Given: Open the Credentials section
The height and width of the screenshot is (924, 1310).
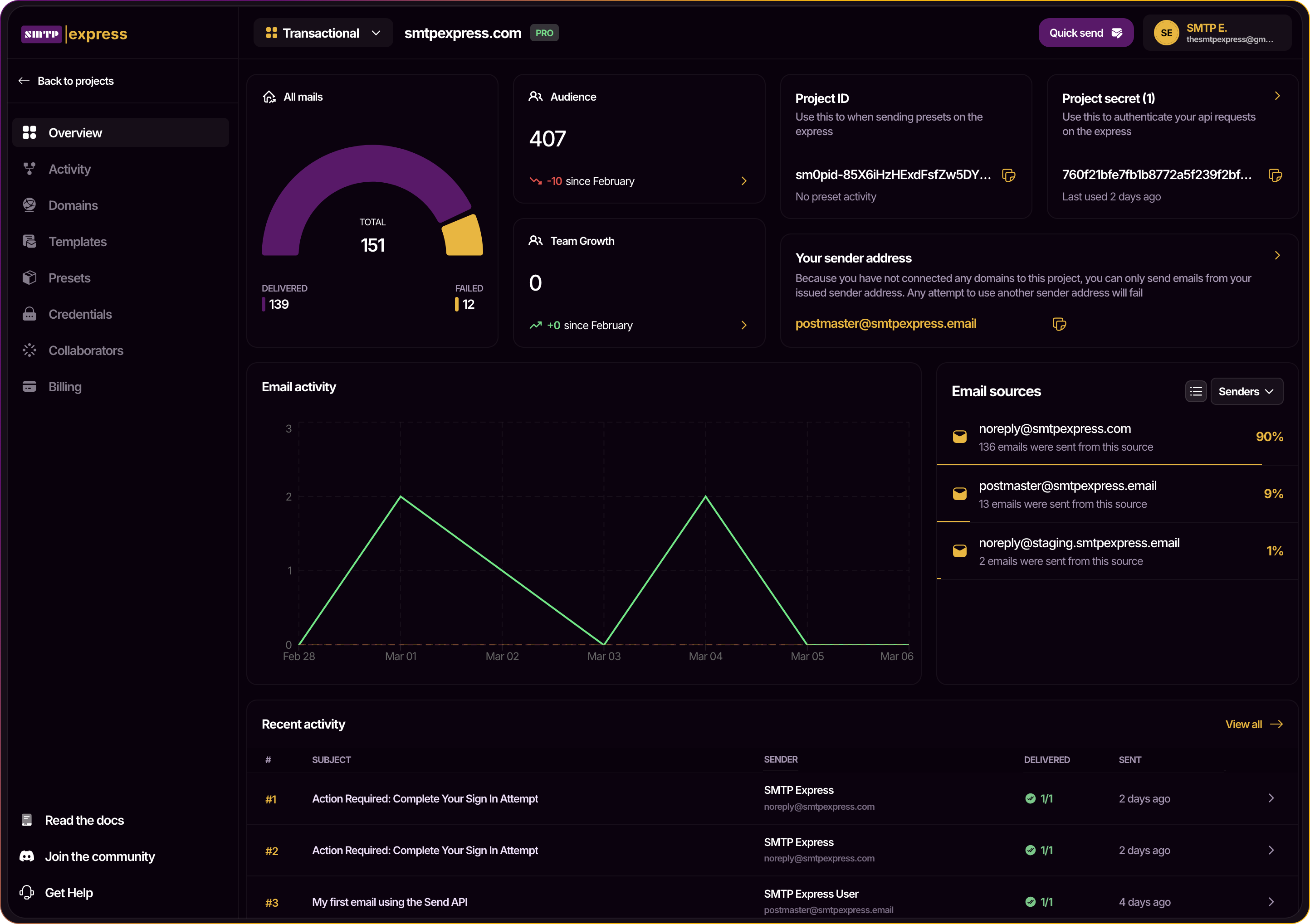Looking at the screenshot, I should (120, 314).
